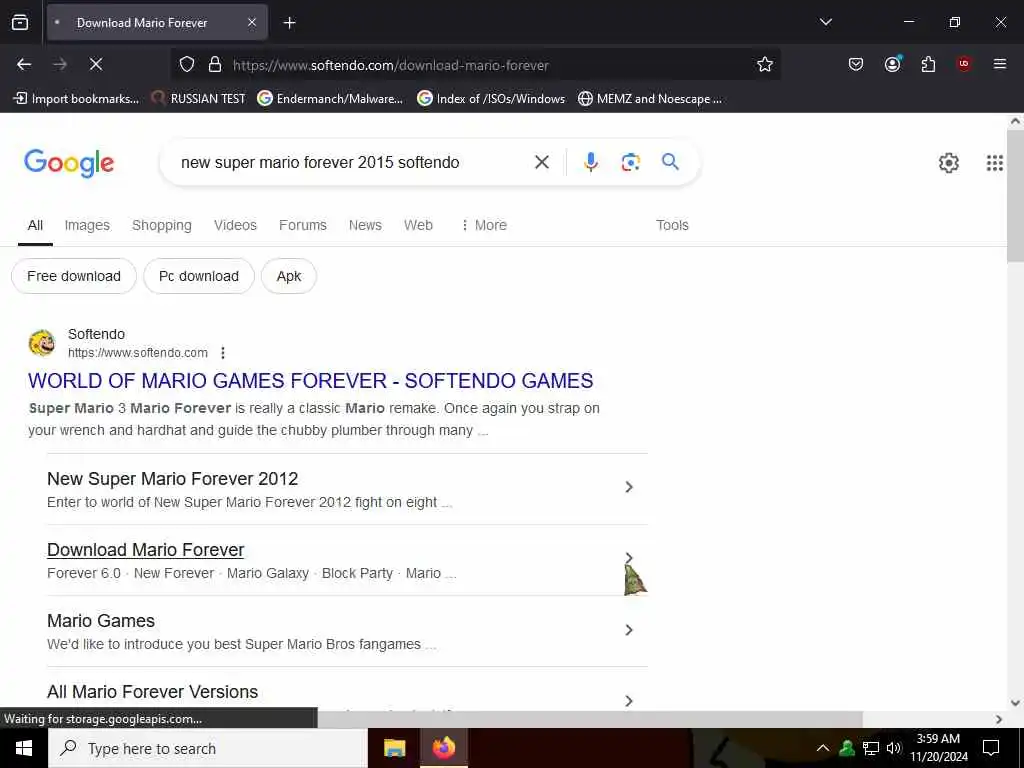
Task: Click the horizontal page scrollbar thumb
Action: coord(590,719)
